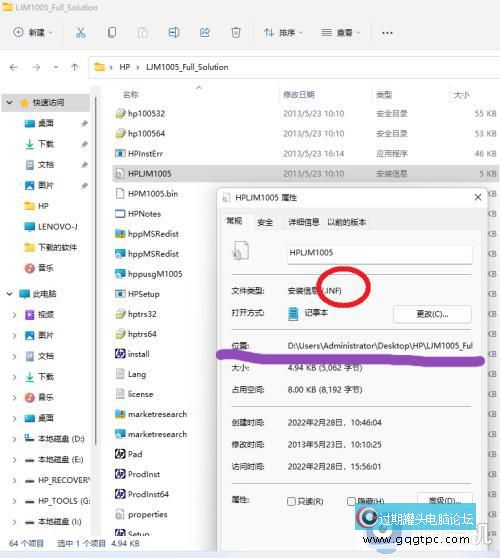This screenshot has height=558, width=500.
Task: Select hp100532 file icon
Action: pyautogui.click(x=120, y=114)
